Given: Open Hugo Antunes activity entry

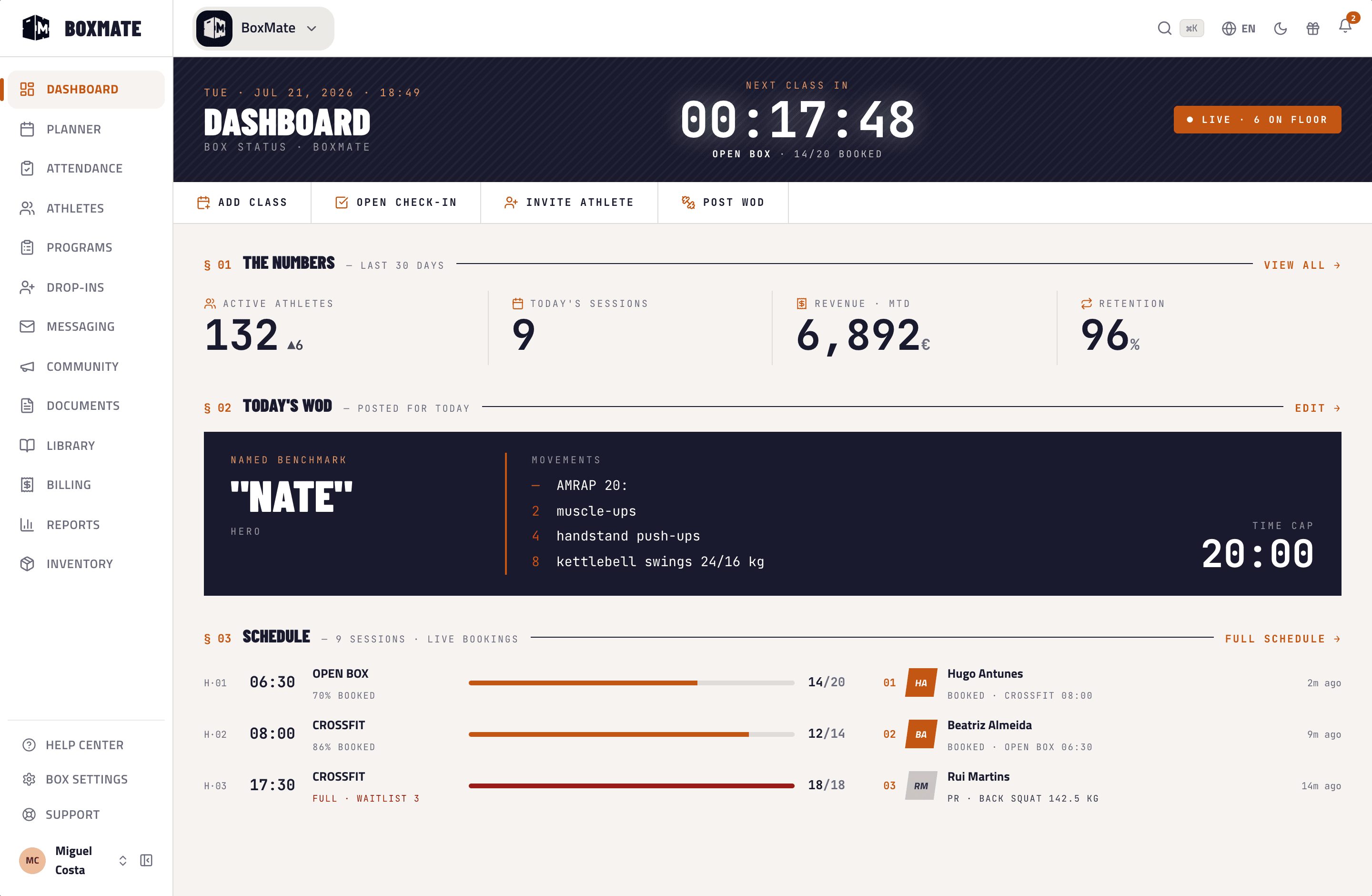Looking at the screenshot, I should point(1112,683).
